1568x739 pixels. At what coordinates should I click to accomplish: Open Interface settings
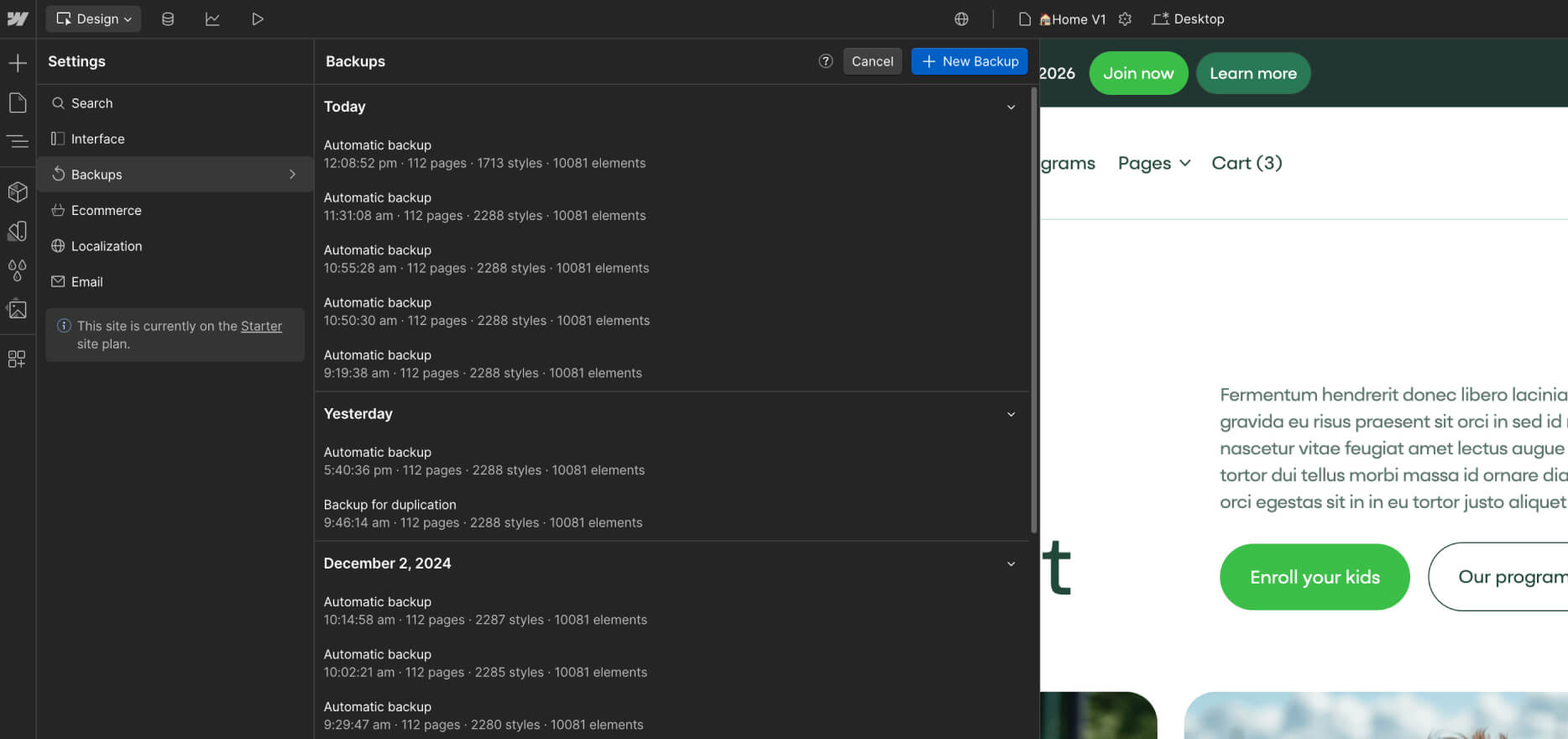tap(175, 139)
